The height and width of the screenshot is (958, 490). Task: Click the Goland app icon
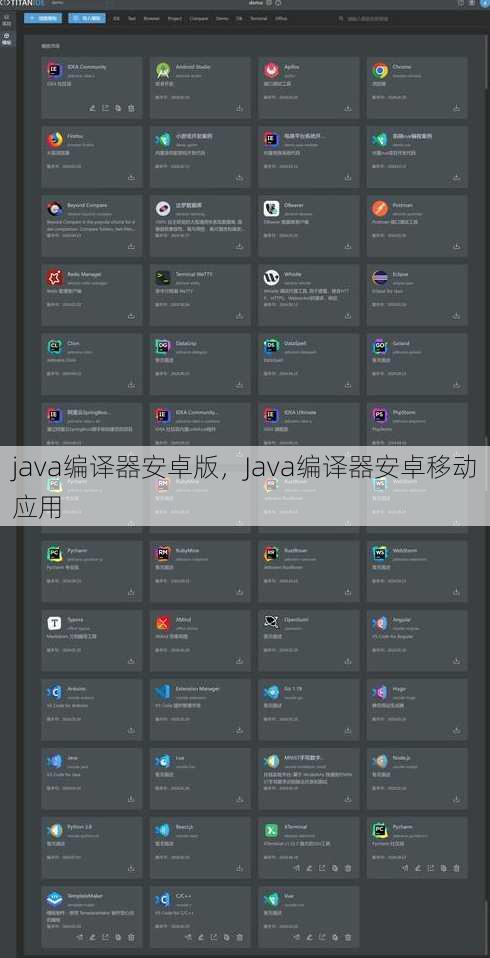click(380, 347)
